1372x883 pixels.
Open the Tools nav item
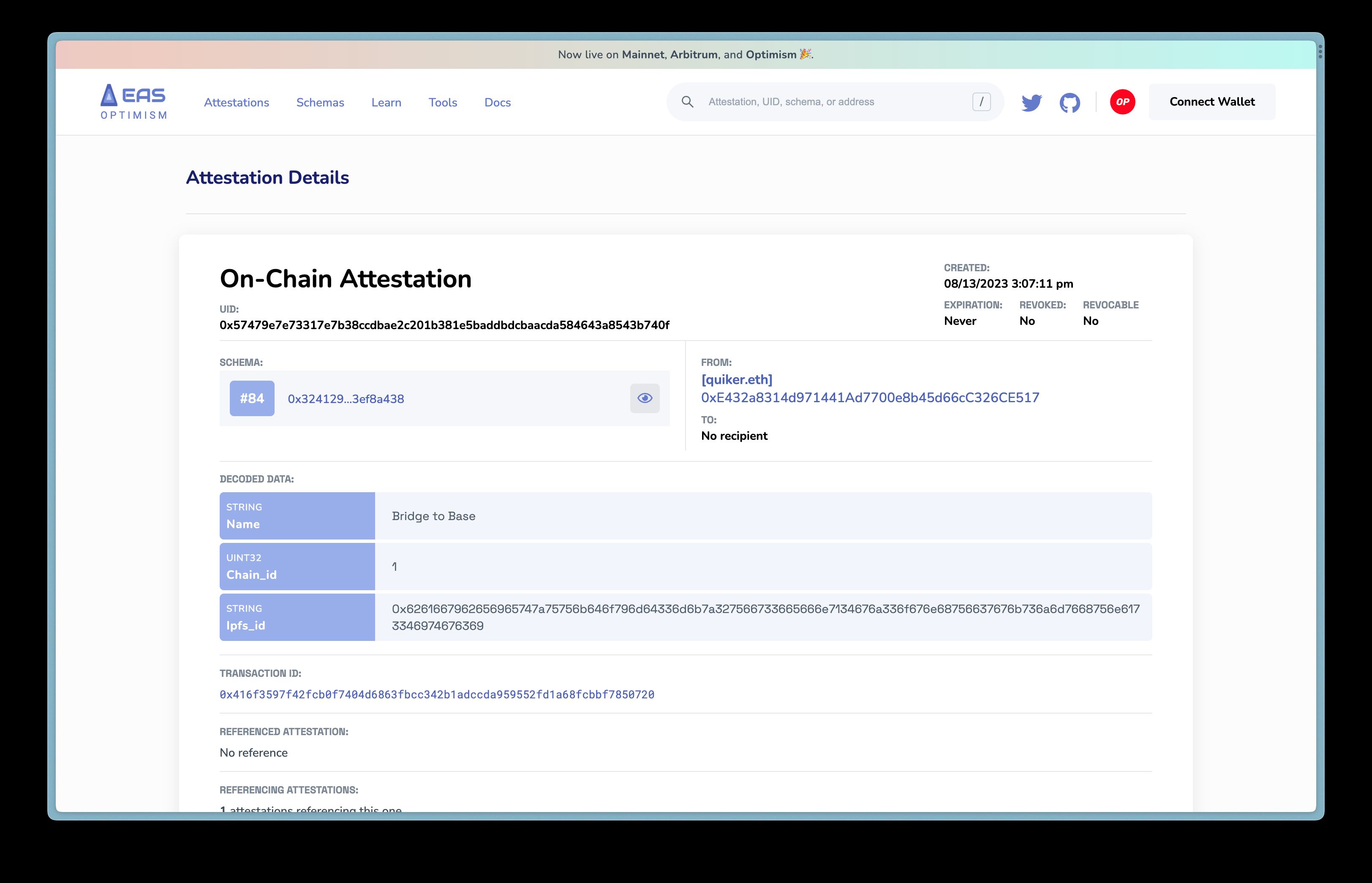click(443, 103)
